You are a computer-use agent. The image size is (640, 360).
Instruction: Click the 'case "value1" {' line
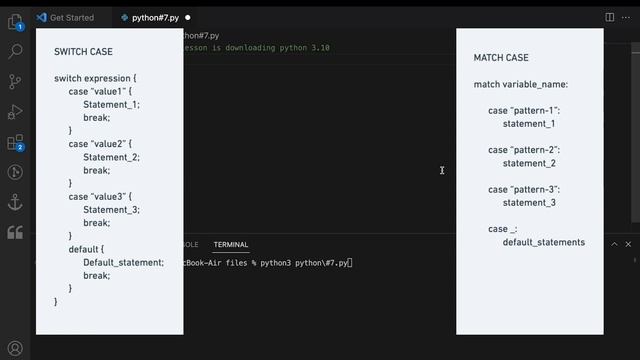100,91
